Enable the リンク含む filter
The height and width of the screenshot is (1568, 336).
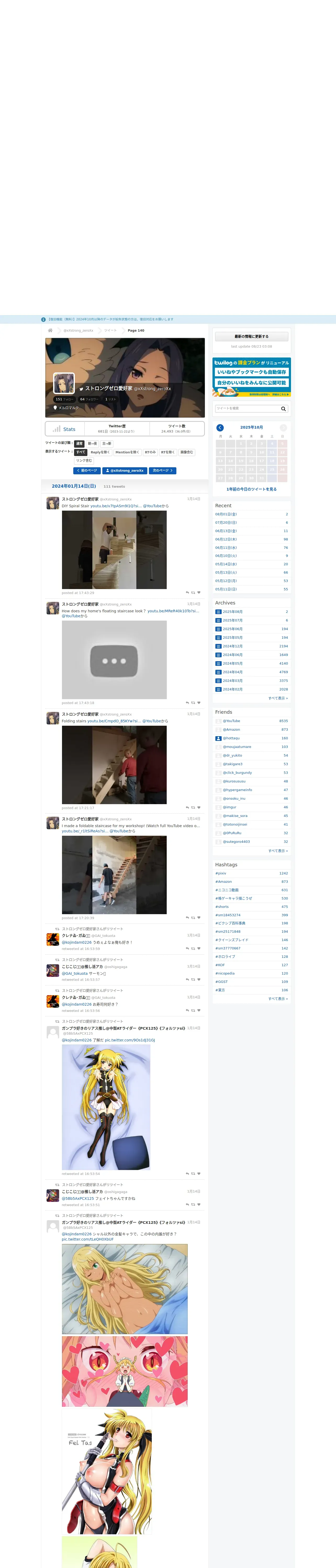tap(84, 461)
